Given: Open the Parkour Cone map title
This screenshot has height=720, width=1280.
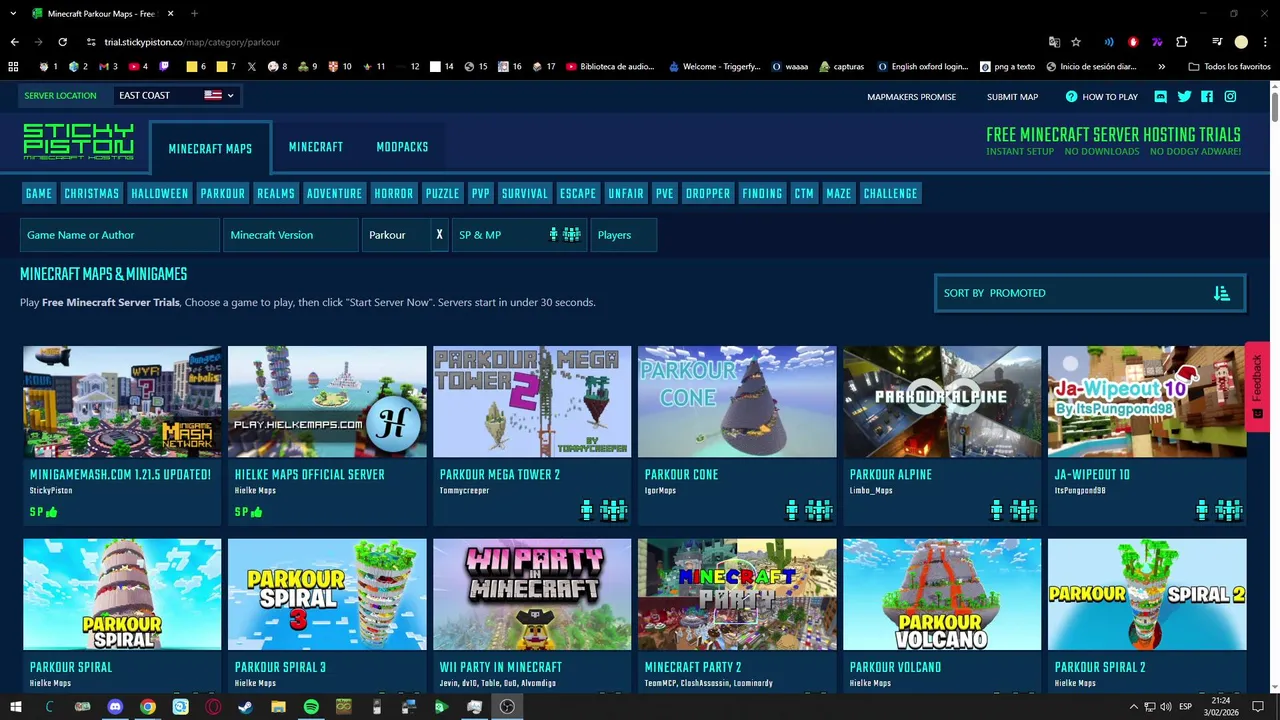Looking at the screenshot, I should 681,475.
